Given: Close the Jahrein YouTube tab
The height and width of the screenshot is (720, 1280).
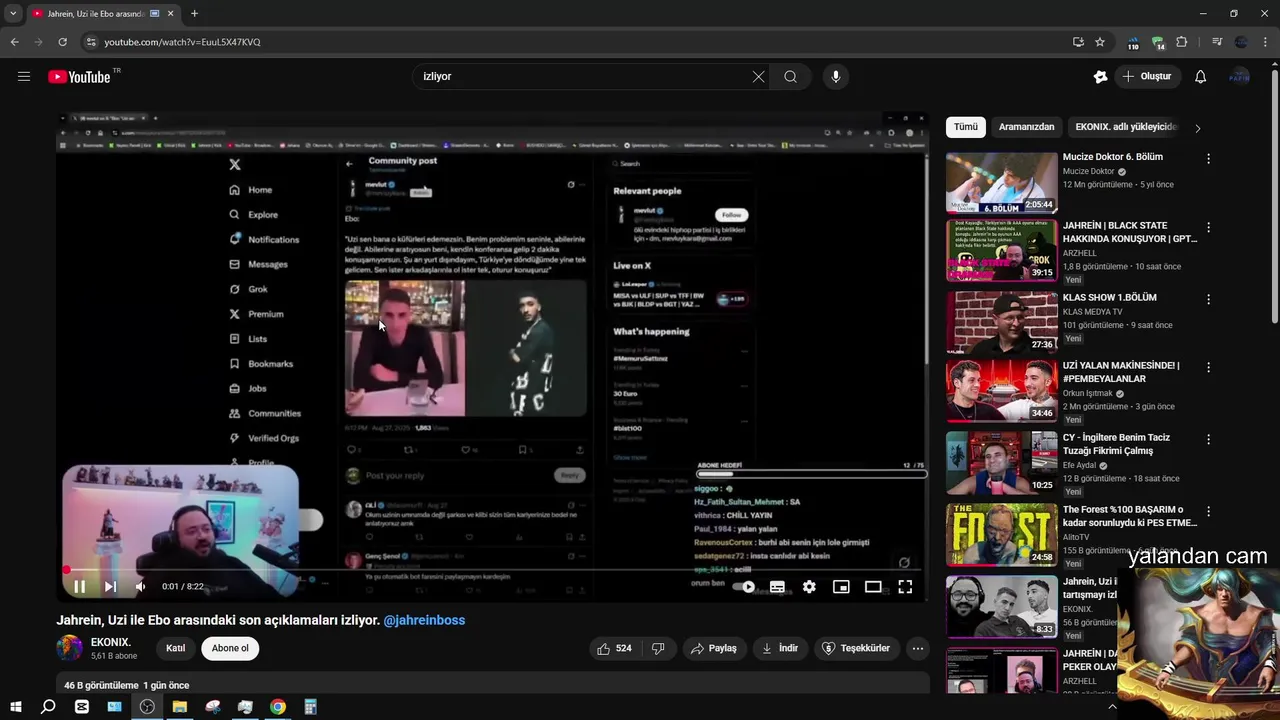Looking at the screenshot, I should (170, 14).
